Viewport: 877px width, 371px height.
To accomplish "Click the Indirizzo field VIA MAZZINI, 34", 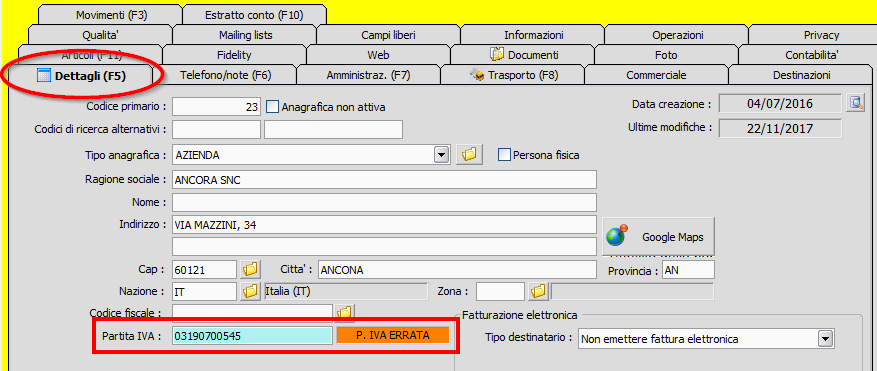I will (x=384, y=224).
